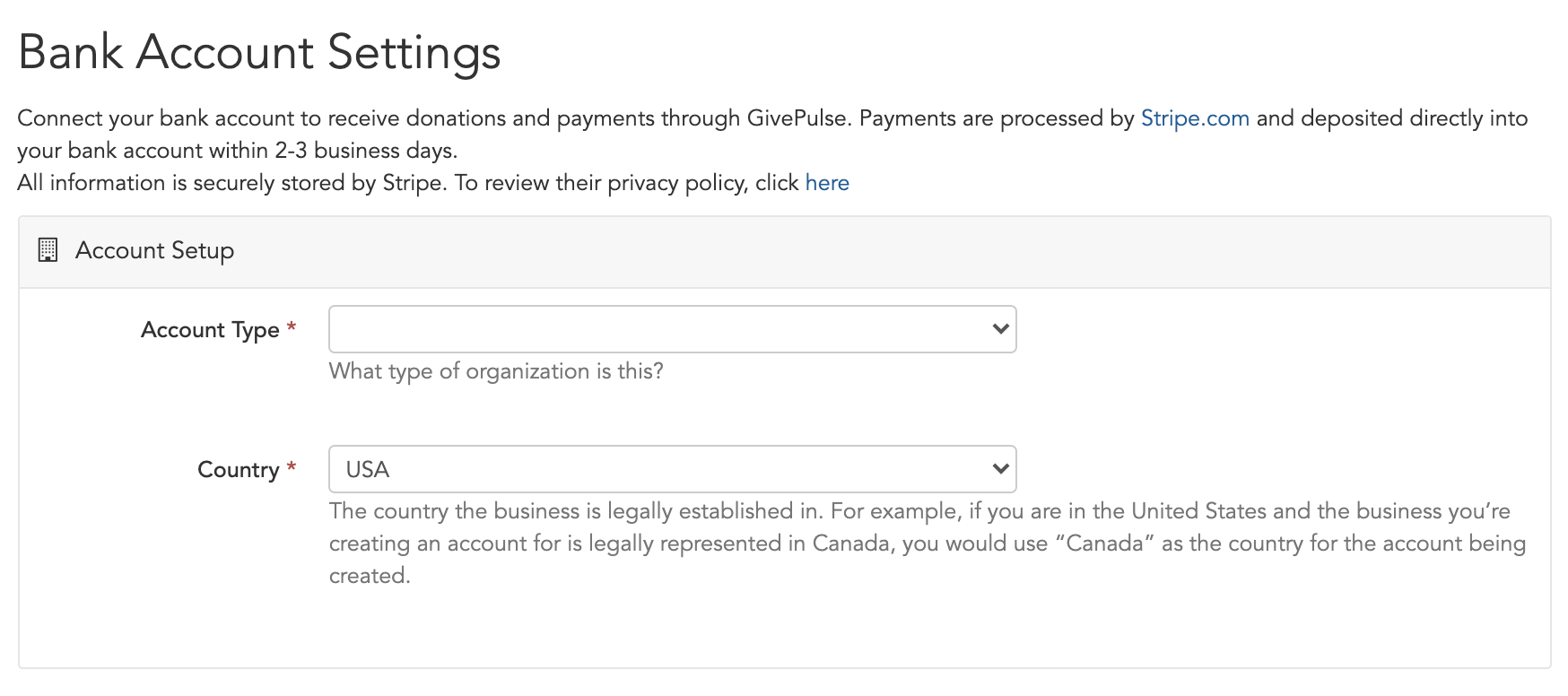Select the USA value in Country box

(x=368, y=470)
